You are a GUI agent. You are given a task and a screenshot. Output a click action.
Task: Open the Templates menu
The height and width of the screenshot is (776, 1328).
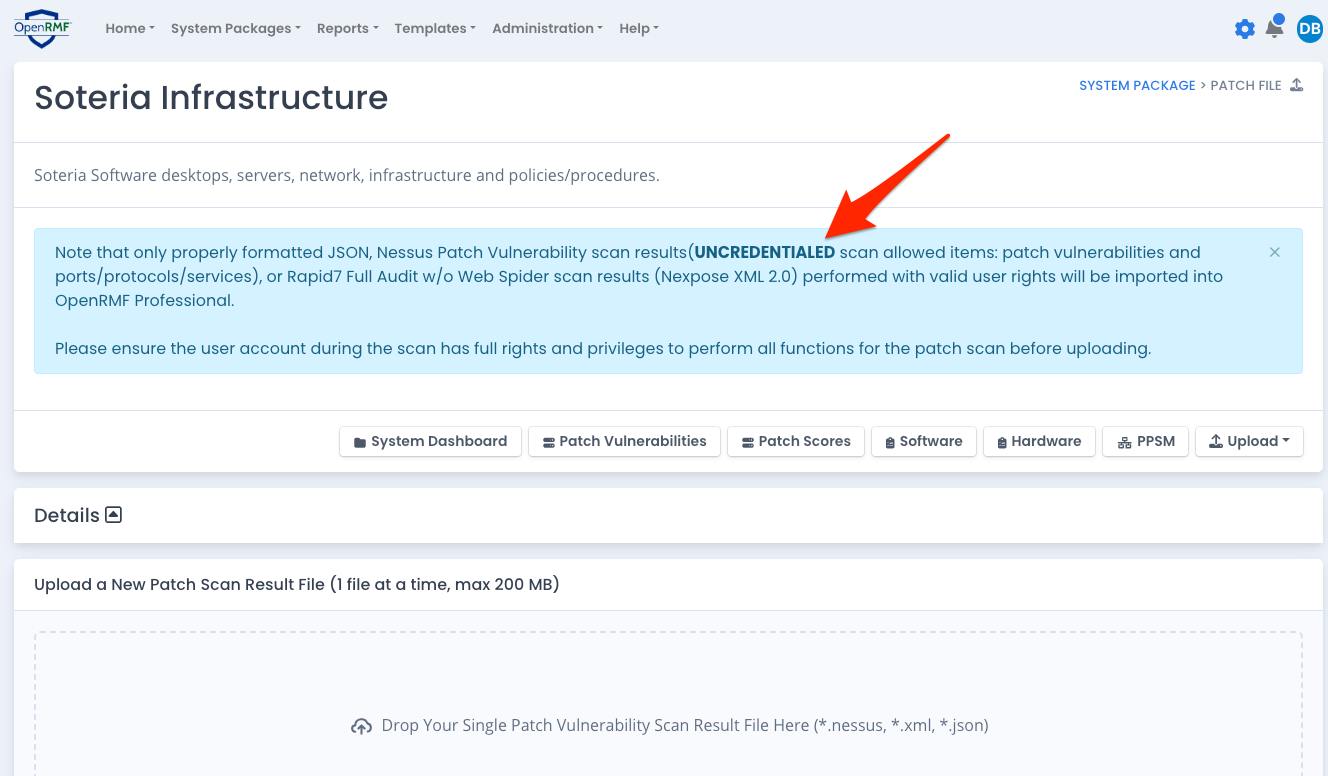(x=435, y=28)
